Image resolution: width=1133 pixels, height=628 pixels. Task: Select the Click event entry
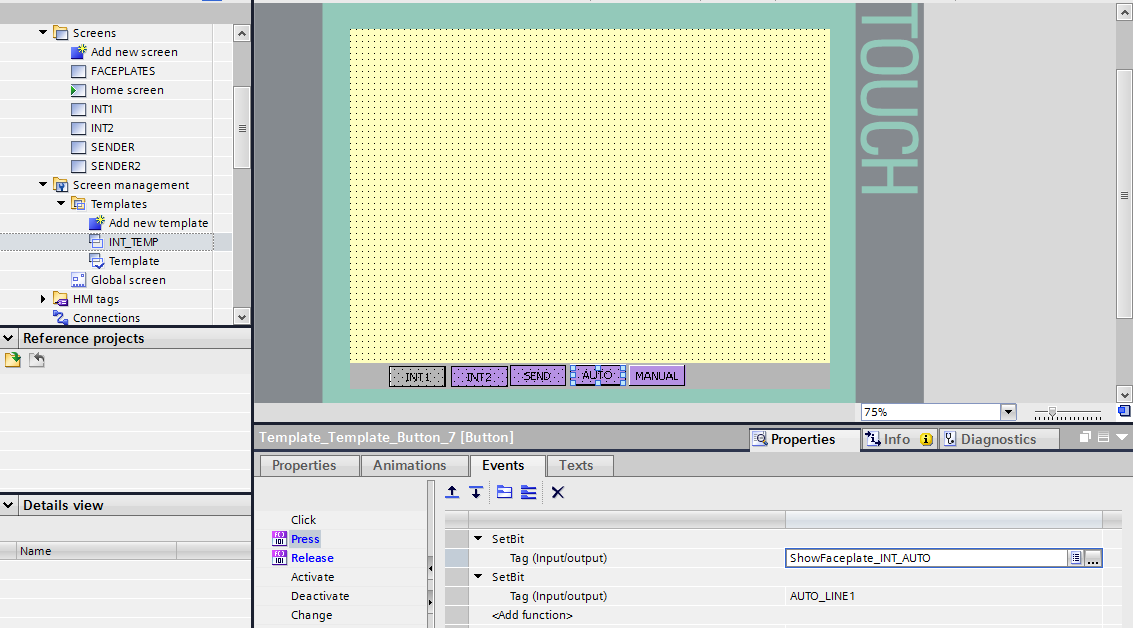pyautogui.click(x=303, y=519)
